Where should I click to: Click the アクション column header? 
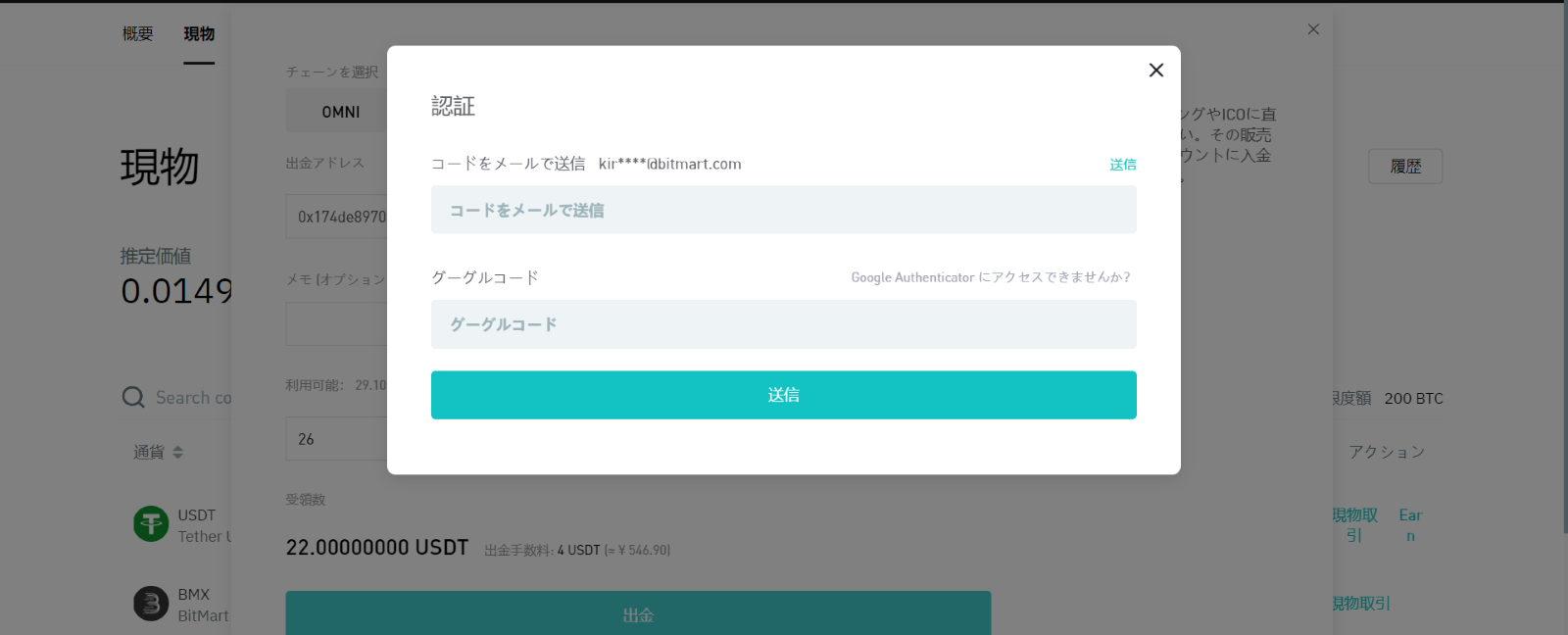1387,452
